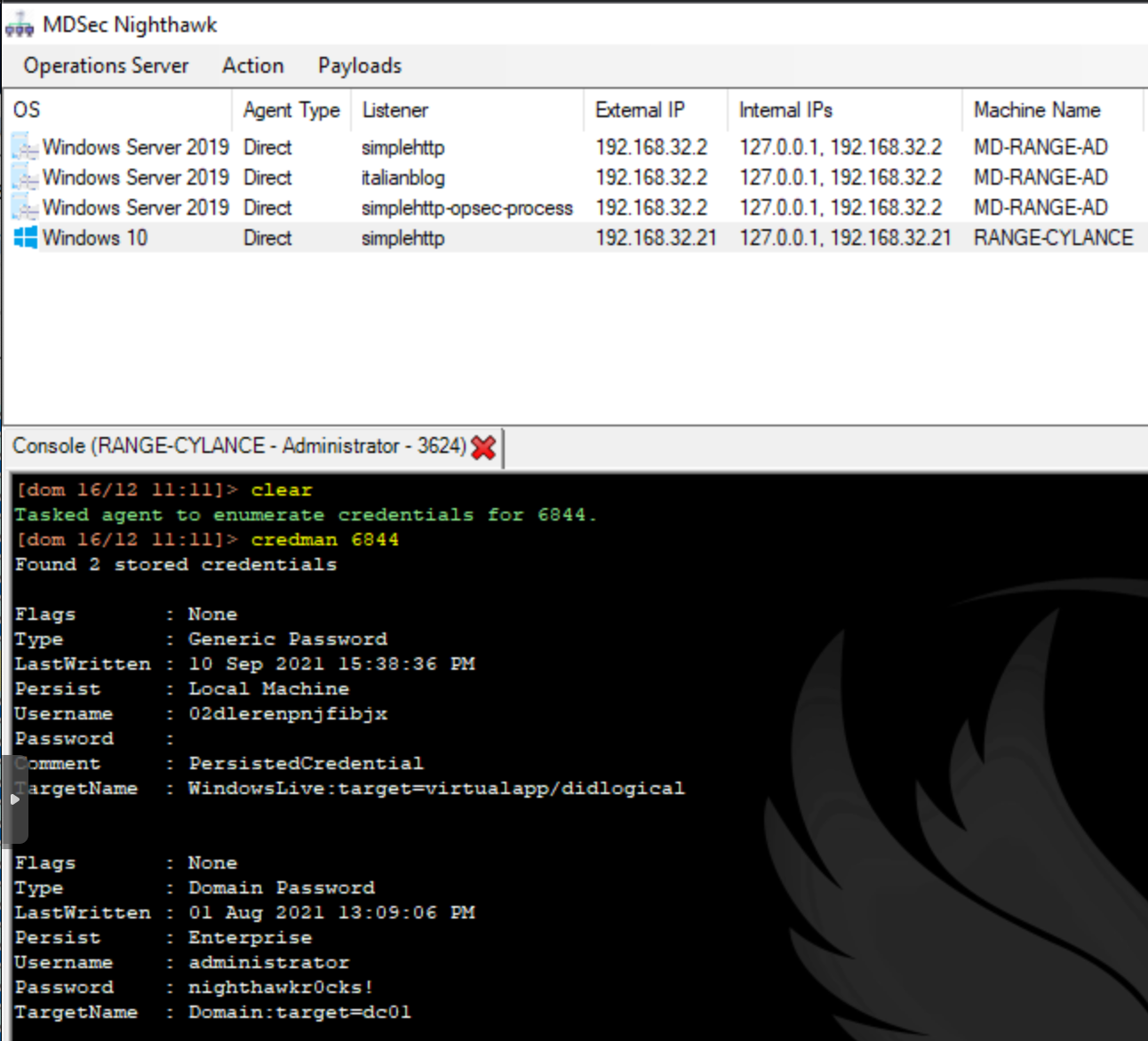Expand the side panel arrow on left edge
The image size is (1148, 1041).
pos(14,799)
